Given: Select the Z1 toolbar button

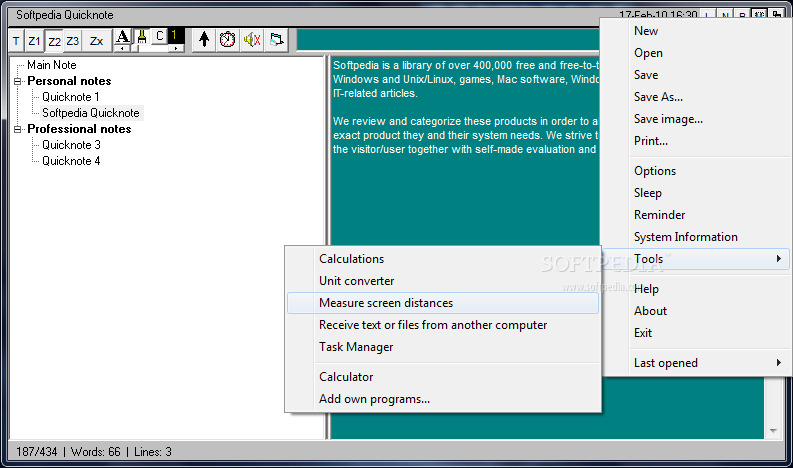Looking at the screenshot, I should (x=34, y=41).
